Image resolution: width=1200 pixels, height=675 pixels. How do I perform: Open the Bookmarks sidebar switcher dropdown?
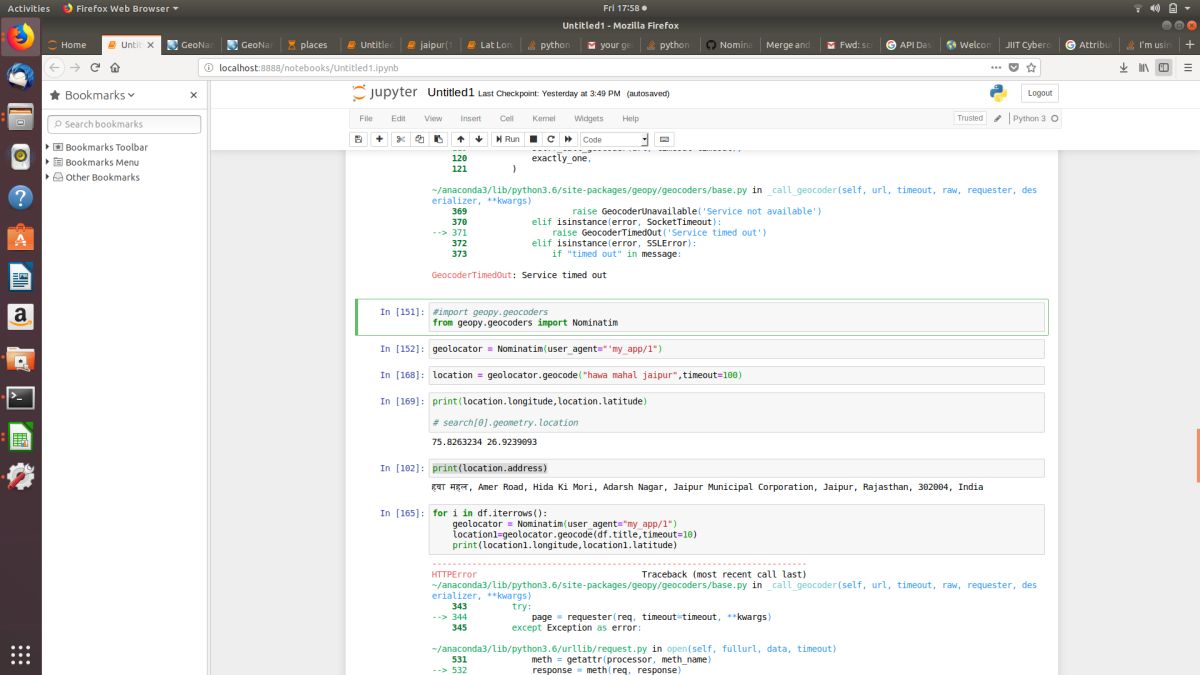92,95
